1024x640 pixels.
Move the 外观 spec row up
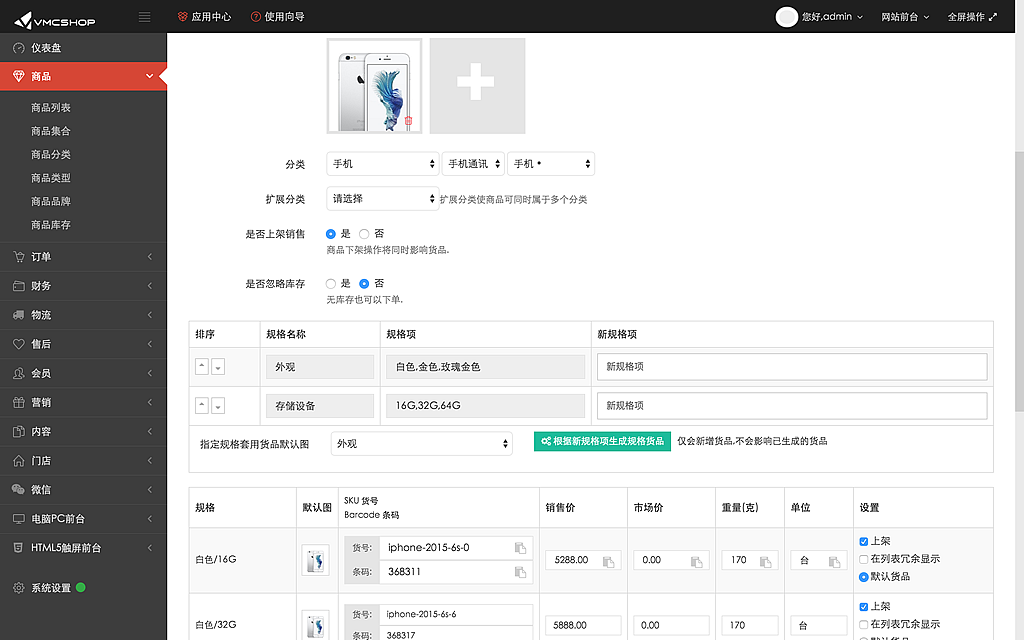coord(202,367)
